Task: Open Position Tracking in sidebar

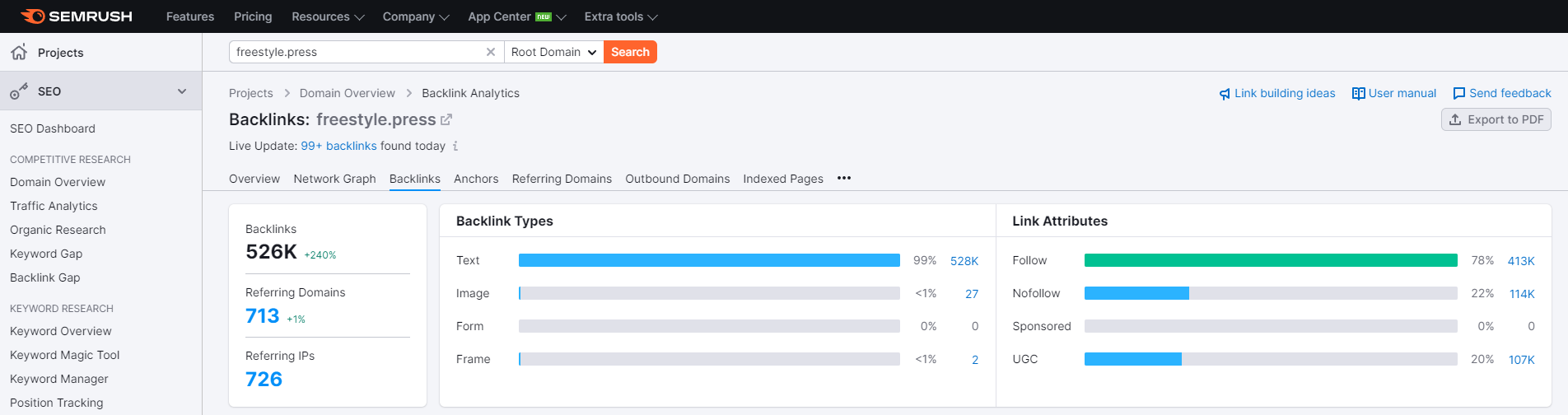Action: [x=57, y=403]
